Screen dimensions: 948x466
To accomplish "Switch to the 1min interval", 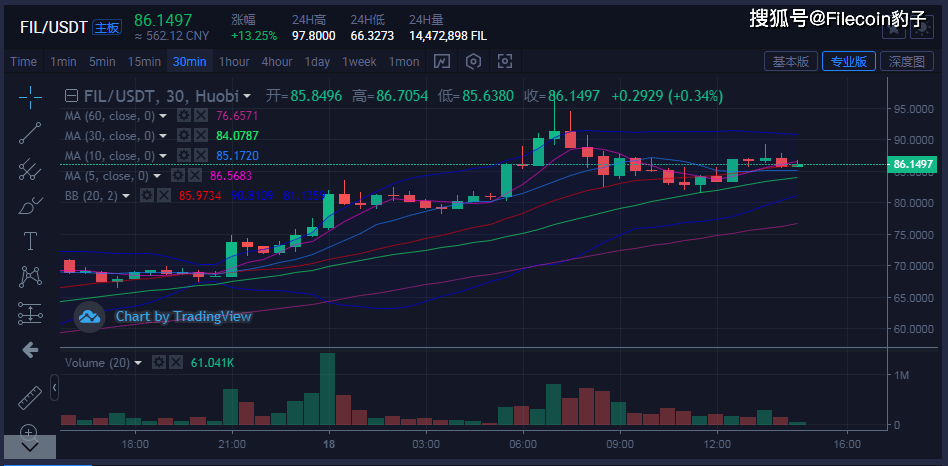I will click(63, 62).
